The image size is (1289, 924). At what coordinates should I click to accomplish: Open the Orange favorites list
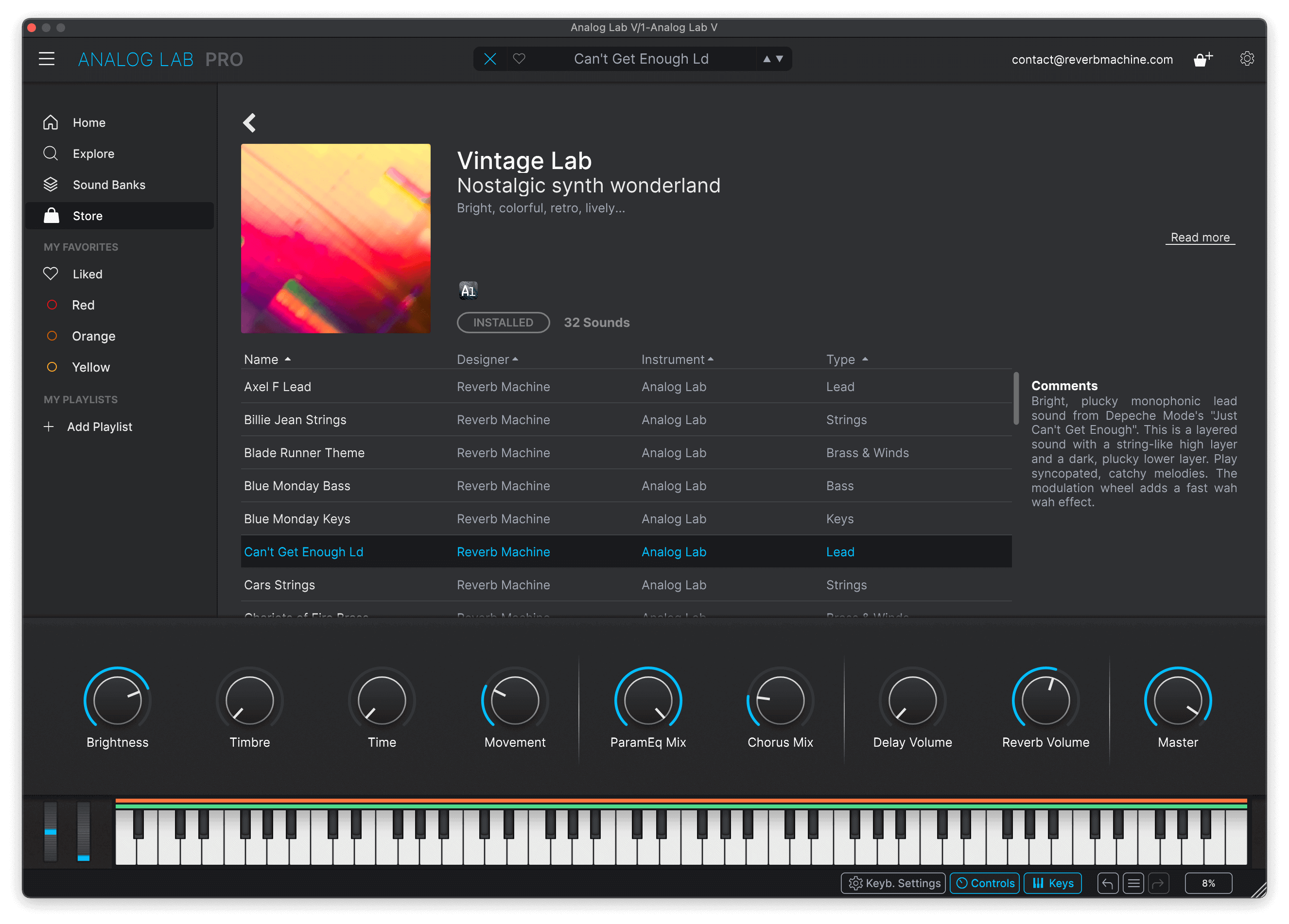(120, 336)
